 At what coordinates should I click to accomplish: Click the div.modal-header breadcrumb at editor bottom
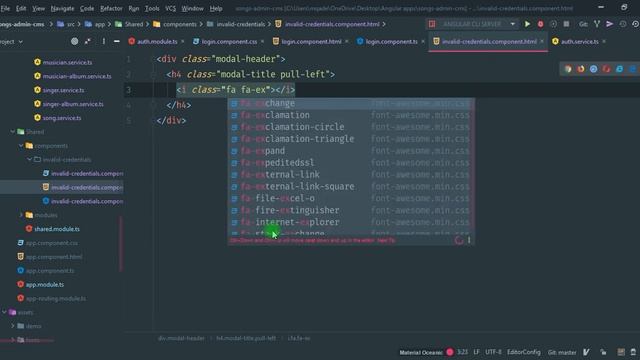click(181, 338)
